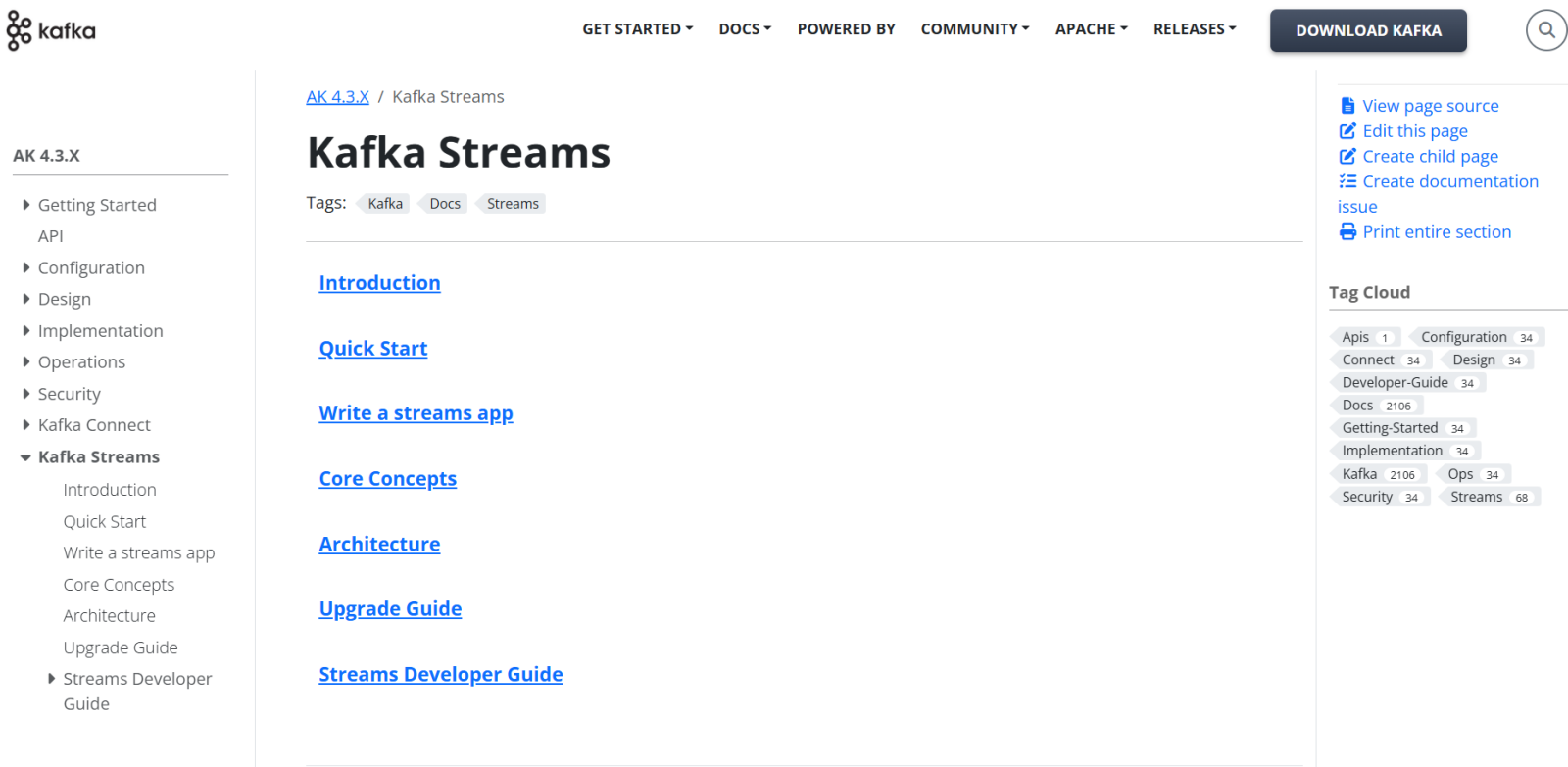Collapse the Kafka Streams tree arrow
1568x767 pixels.
25,457
